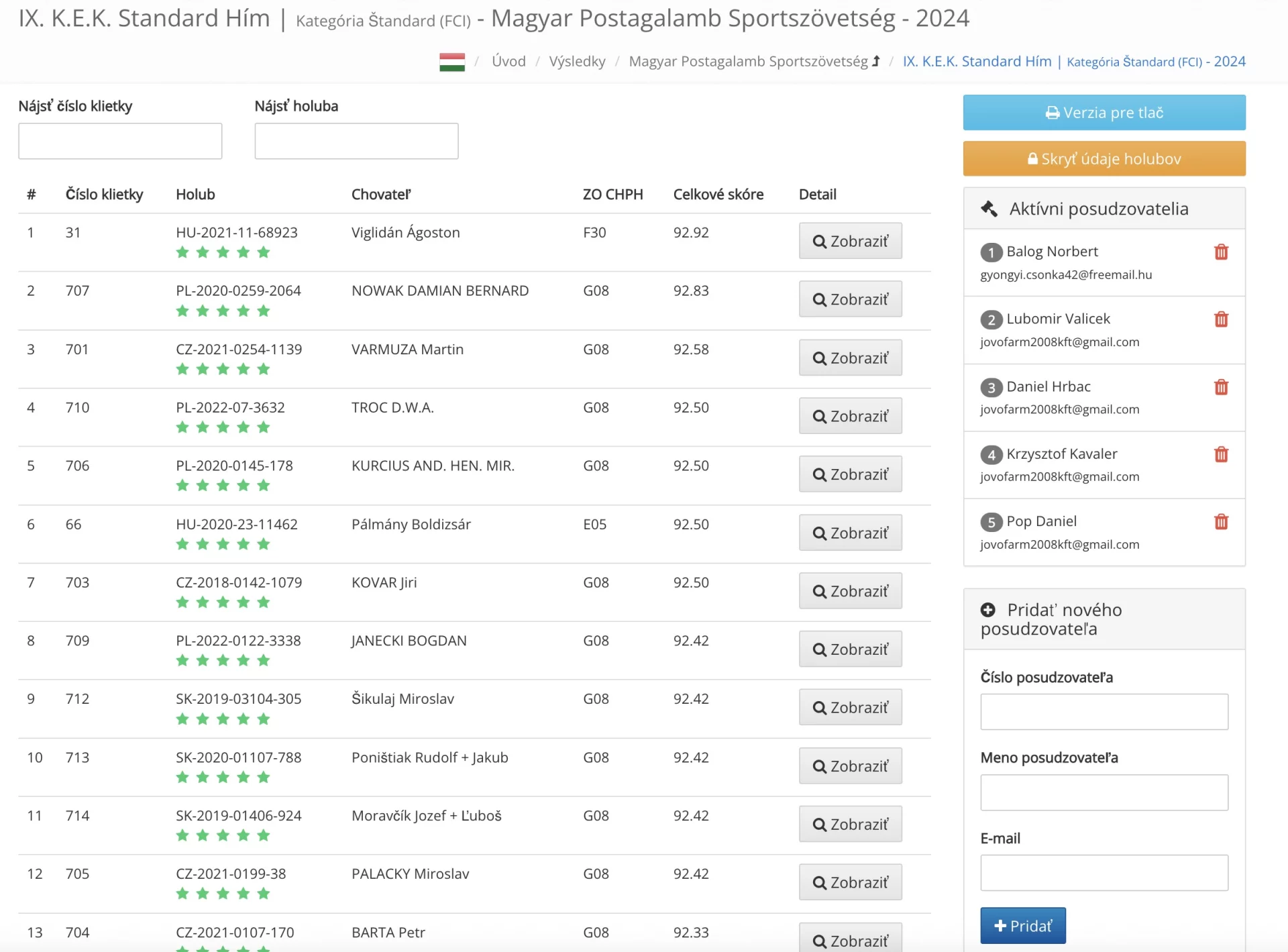Remove Pop Daniel using trash icon
The image size is (1288, 952).
tap(1221, 522)
